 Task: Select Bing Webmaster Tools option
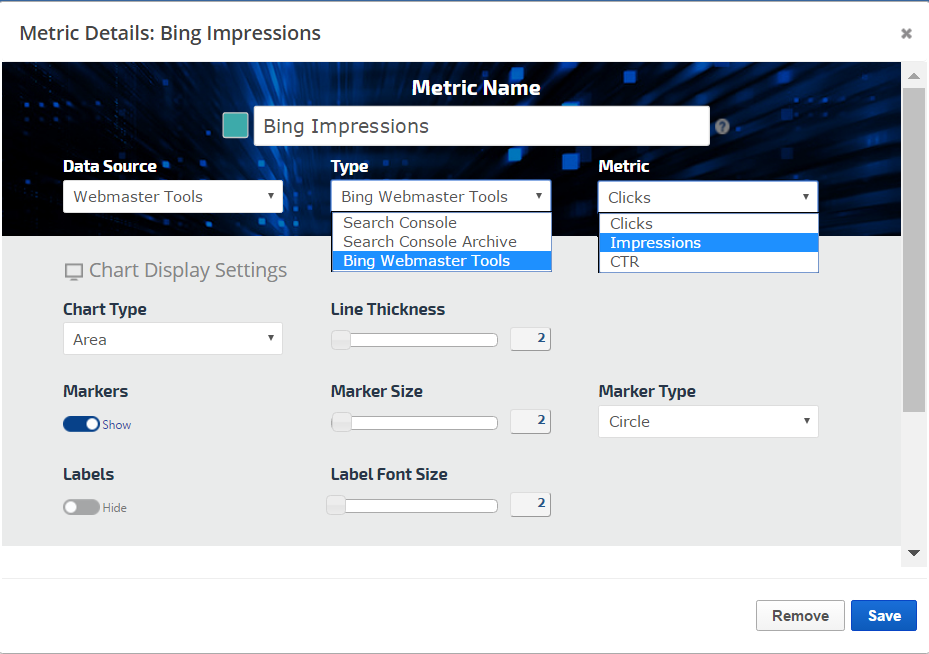point(426,261)
